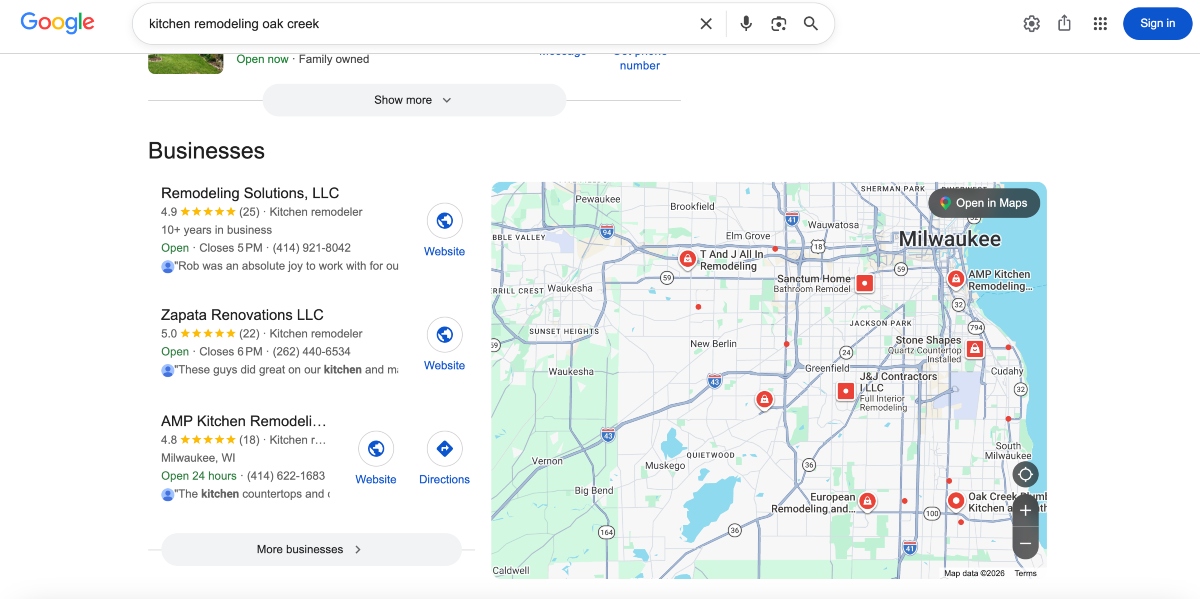This screenshot has height=599, width=1200.
Task: Open search by image camera icon
Action: click(779, 24)
